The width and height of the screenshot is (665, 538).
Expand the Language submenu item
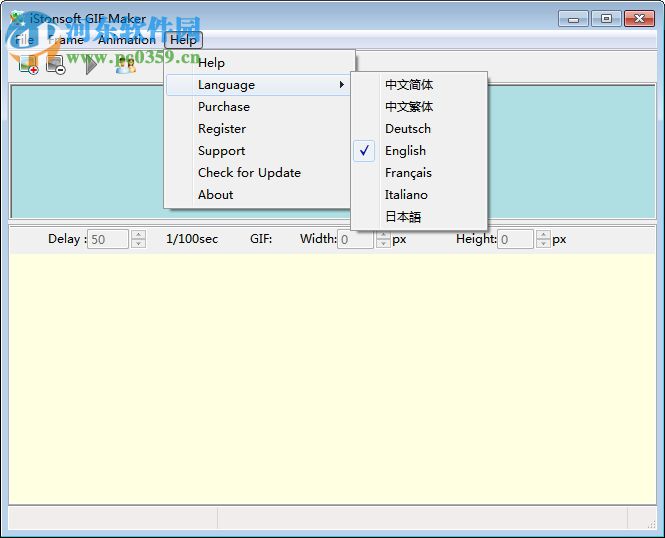259,85
